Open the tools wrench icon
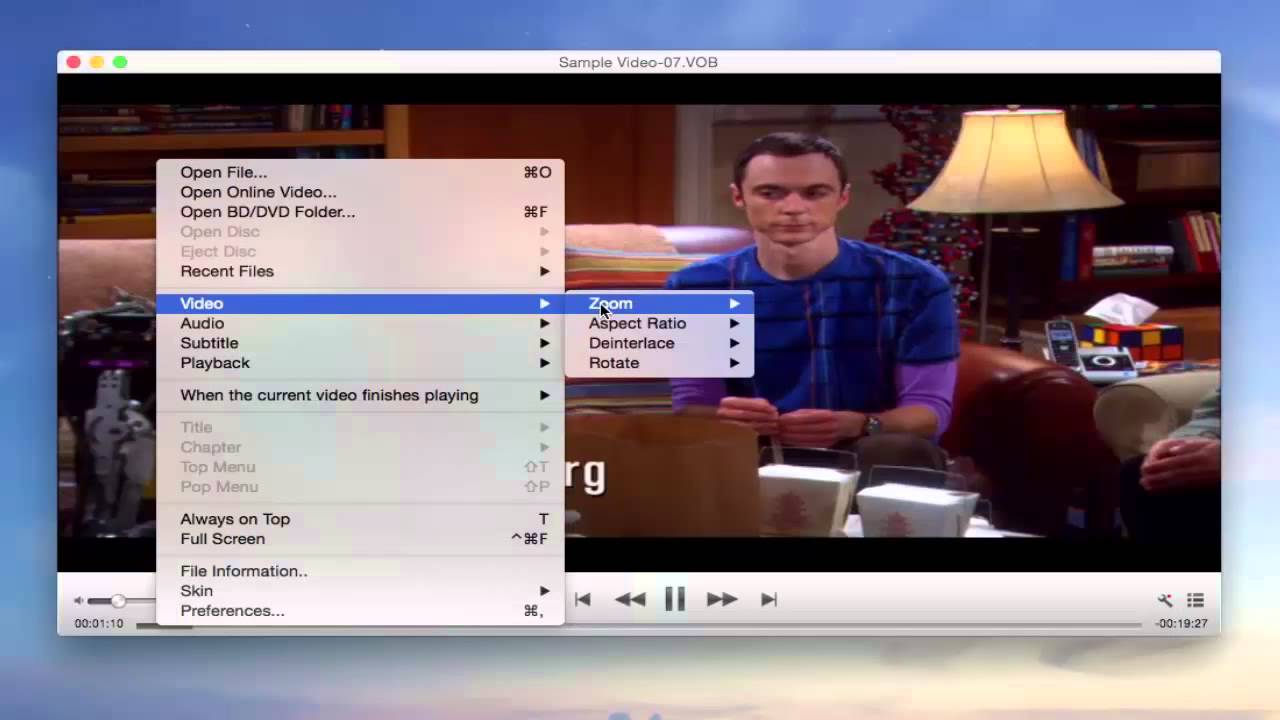 point(1165,600)
